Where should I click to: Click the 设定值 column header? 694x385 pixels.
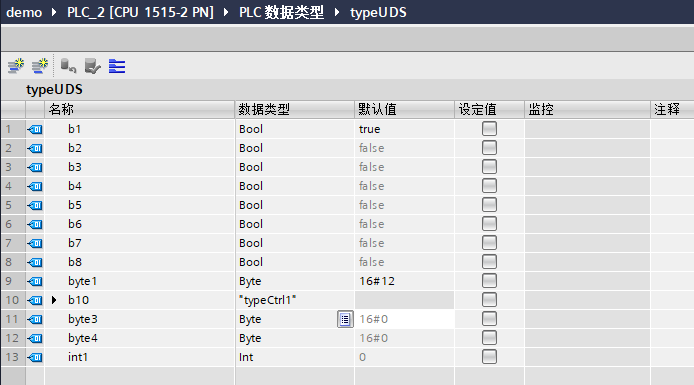tap(490, 109)
